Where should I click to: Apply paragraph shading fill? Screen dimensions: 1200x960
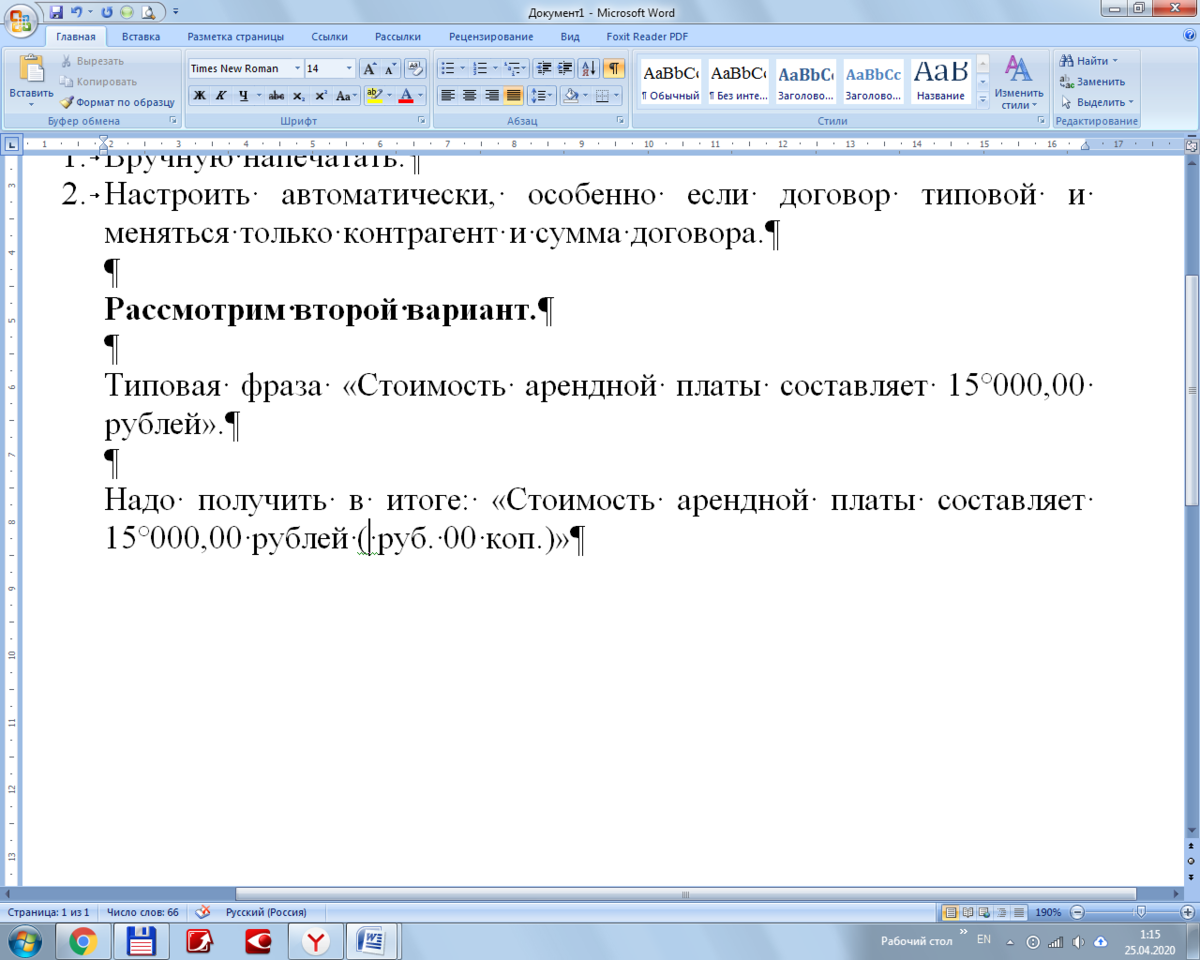(x=570, y=96)
